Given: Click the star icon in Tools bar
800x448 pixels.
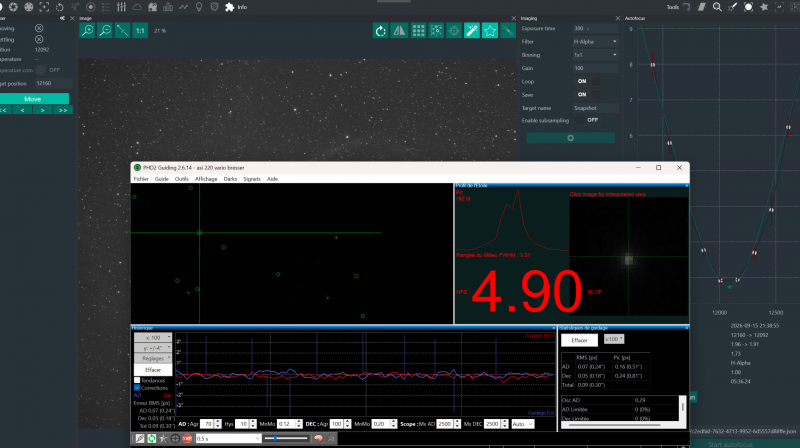Looking at the screenshot, I should pyautogui.click(x=764, y=7).
